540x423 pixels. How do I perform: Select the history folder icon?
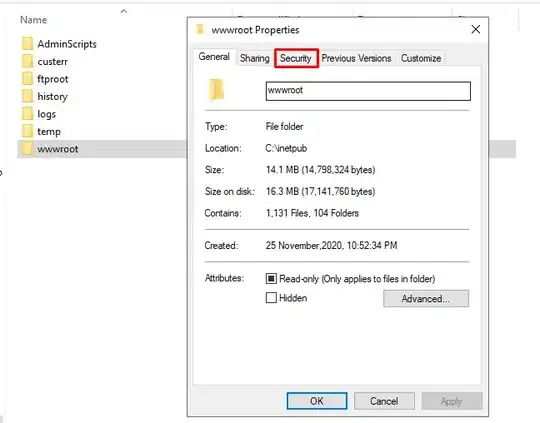point(27,96)
